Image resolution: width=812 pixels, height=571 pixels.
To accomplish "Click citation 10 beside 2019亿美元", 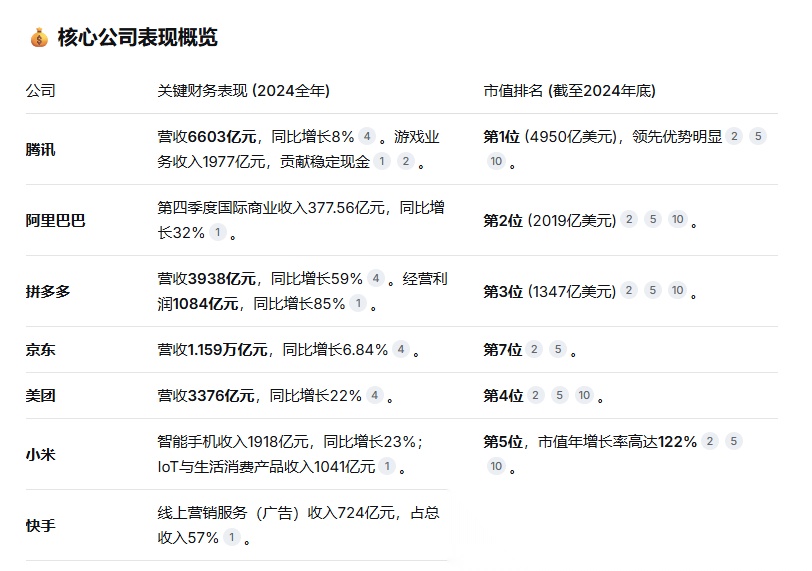I will pyautogui.click(x=678, y=219).
